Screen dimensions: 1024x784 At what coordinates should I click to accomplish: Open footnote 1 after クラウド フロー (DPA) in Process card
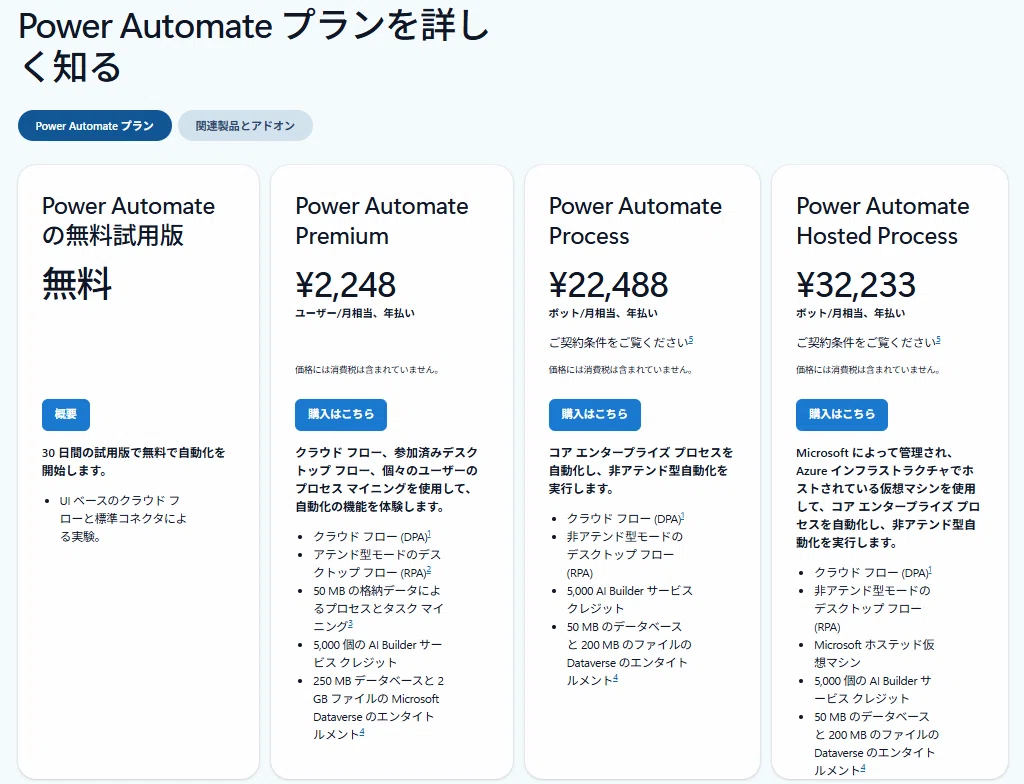(x=682, y=516)
